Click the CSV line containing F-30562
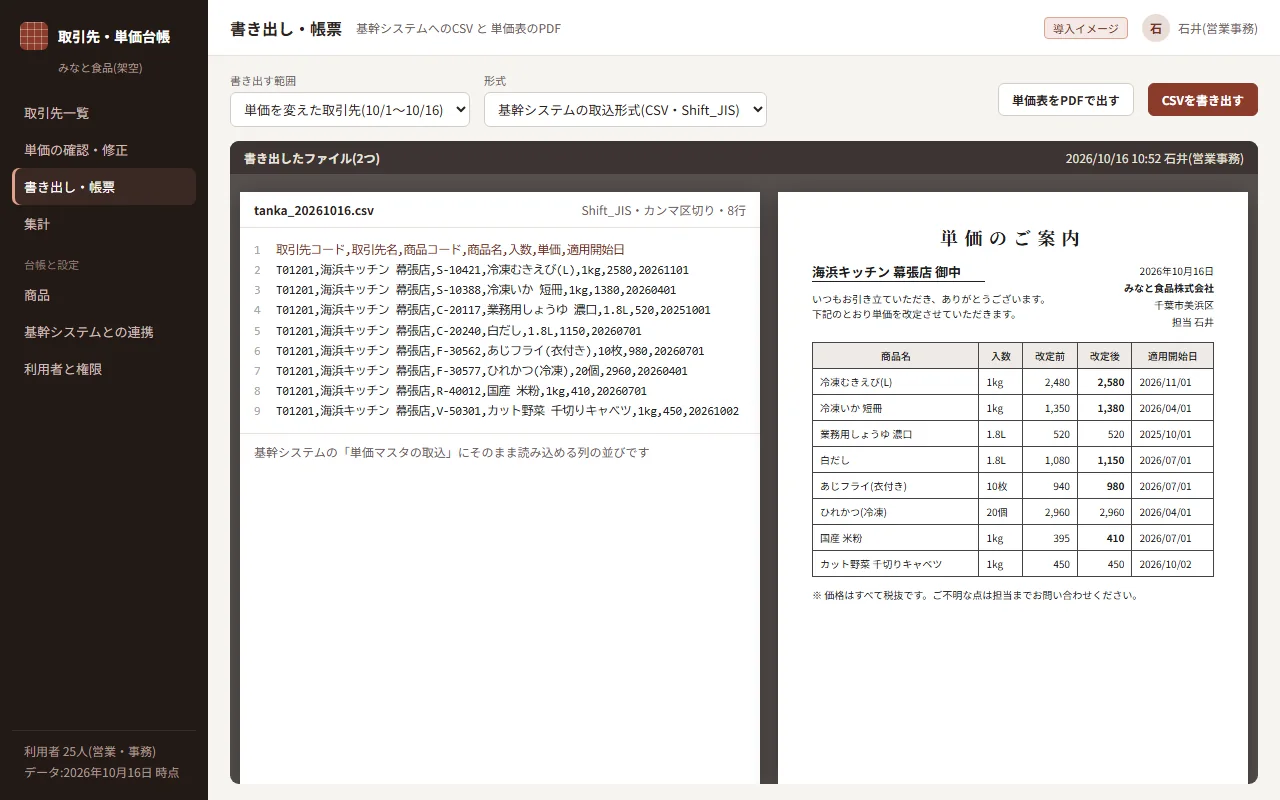The image size is (1280, 800). [x=490, y=351]
